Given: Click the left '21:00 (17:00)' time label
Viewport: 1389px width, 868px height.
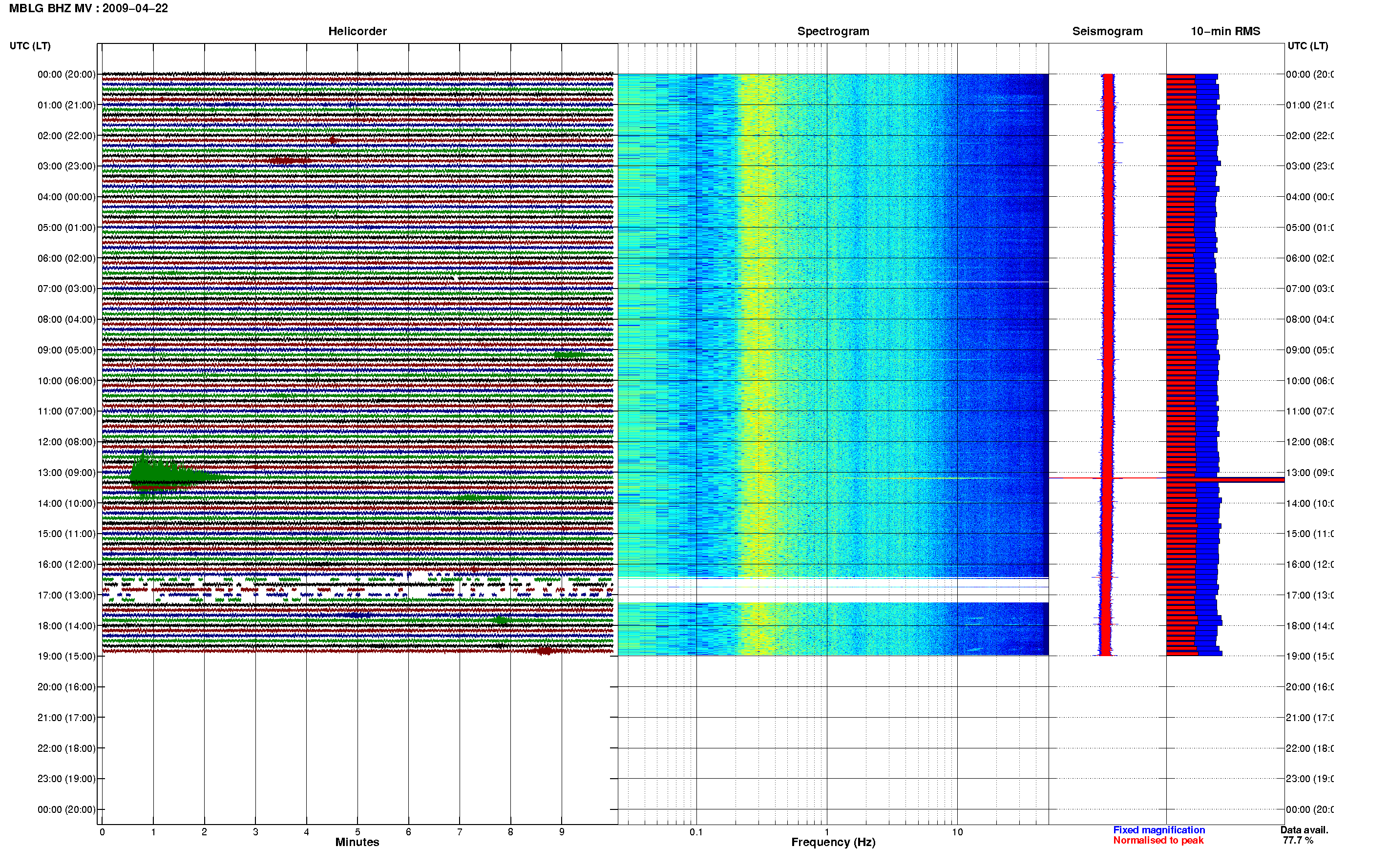Looking at the screenshot, I should tap(66, 718).
